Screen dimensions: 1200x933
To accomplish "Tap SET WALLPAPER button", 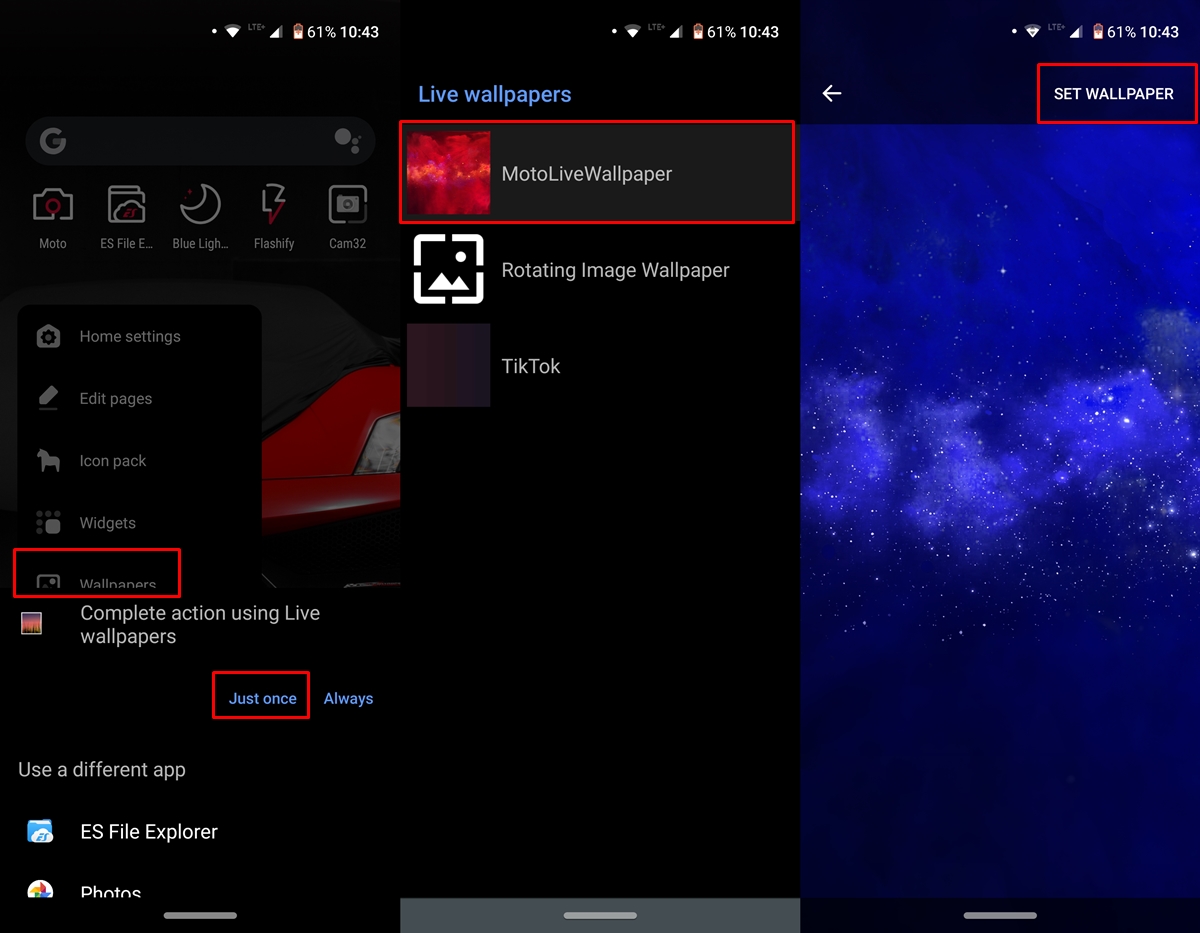I will point(1114,93).
